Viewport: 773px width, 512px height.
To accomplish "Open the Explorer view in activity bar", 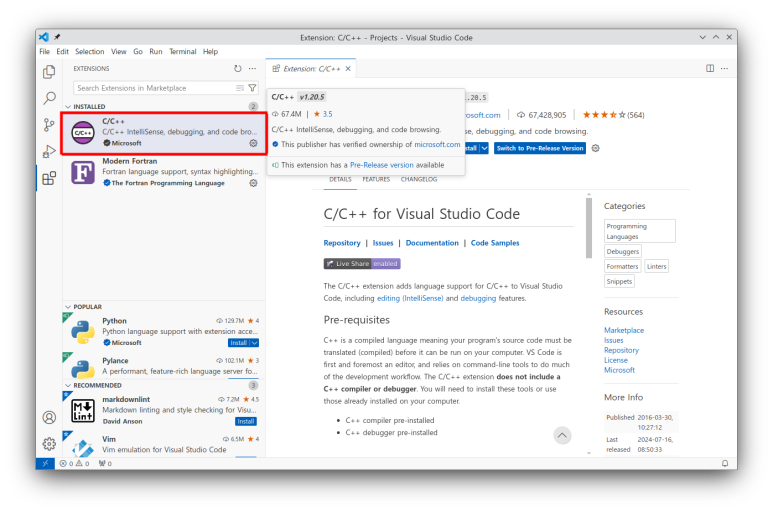I will 49,72.
